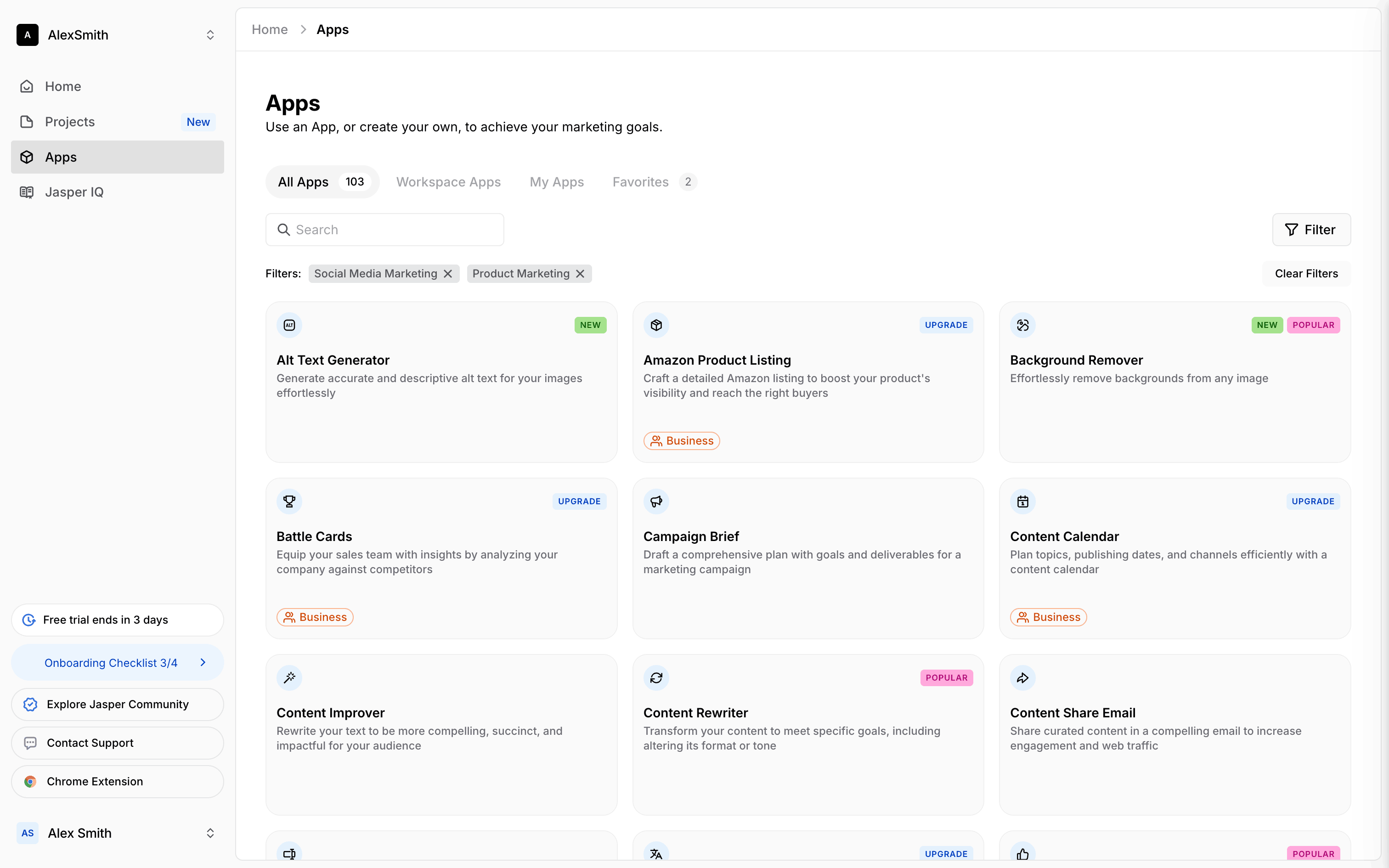
Task: Click the Content Improver magic wand icon
Action: point(289,677)
